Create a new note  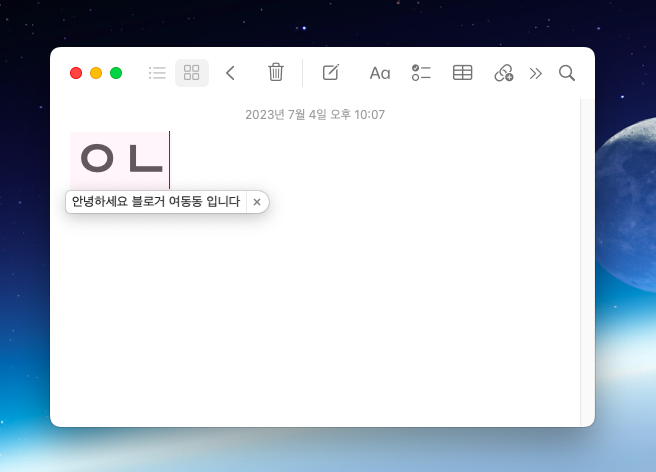(x=331, y=72)
